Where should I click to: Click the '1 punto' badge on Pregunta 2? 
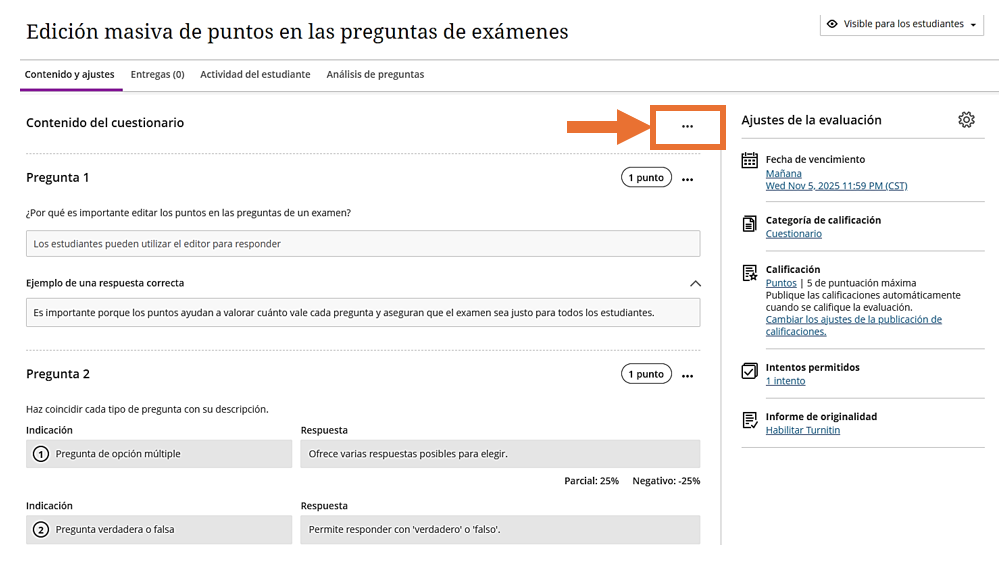(646, 374)
